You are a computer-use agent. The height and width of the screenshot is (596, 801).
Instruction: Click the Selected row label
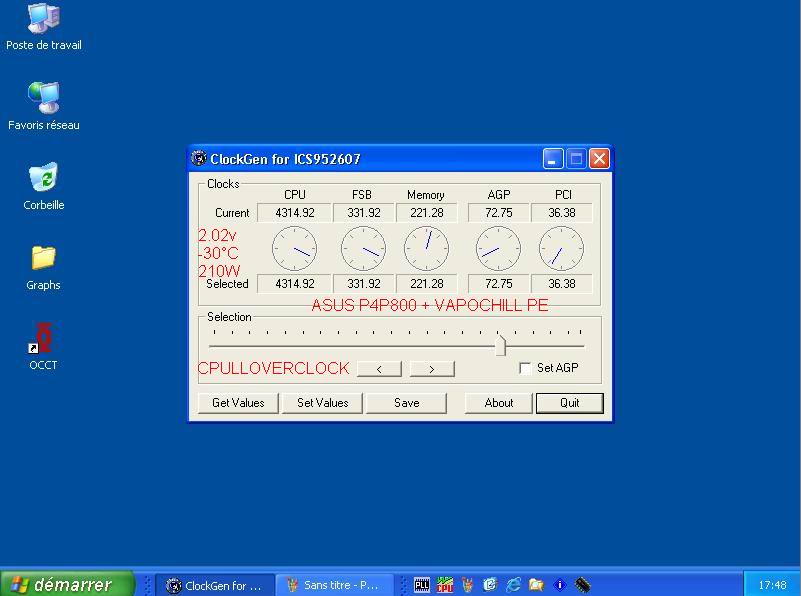227,284
